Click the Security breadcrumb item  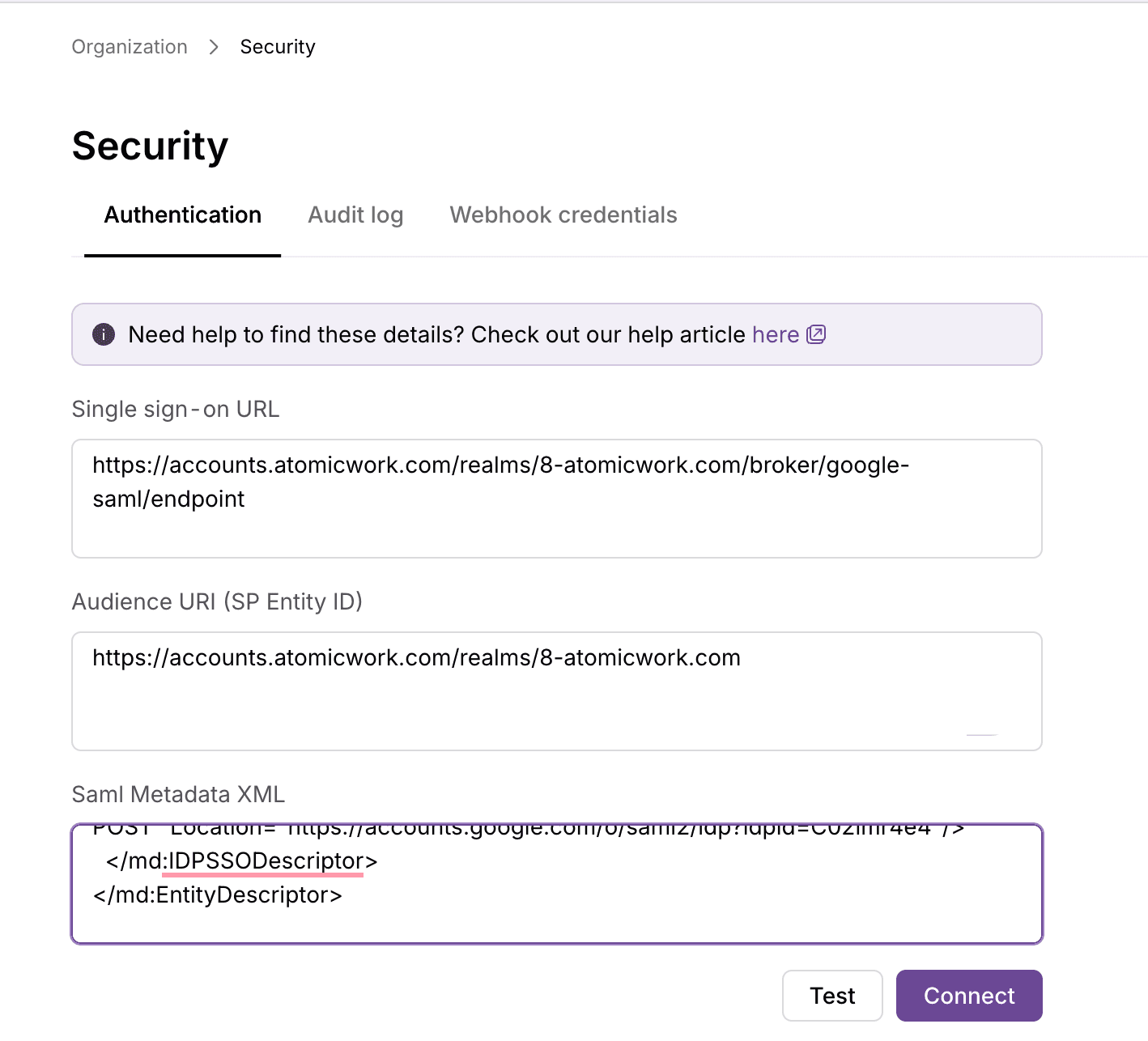(278, 47)
